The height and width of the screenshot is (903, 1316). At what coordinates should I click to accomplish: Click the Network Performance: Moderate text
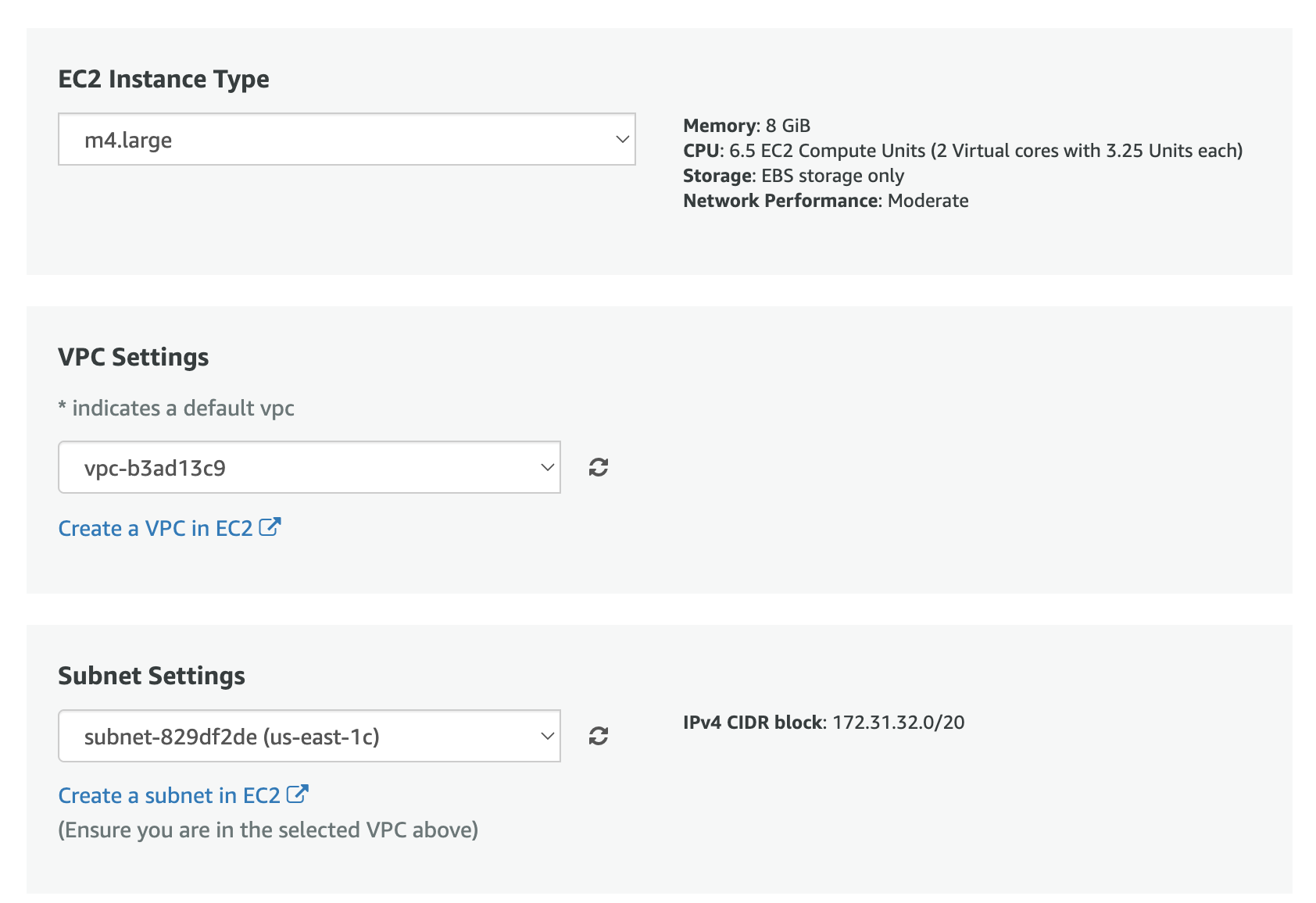pyautogui.click(x=826, y=201)
